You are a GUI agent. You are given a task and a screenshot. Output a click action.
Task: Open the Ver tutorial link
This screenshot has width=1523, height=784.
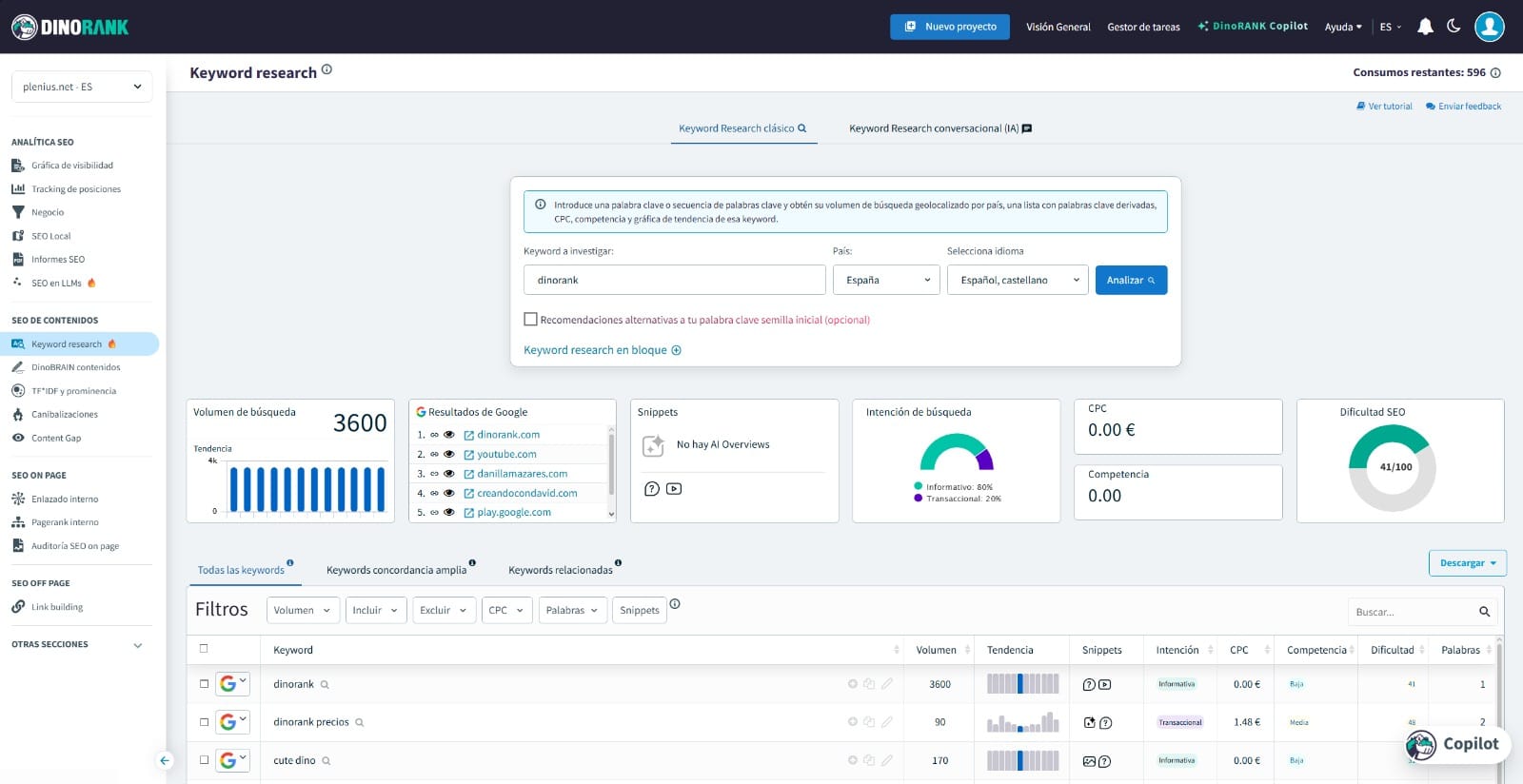pos(1384,107)
